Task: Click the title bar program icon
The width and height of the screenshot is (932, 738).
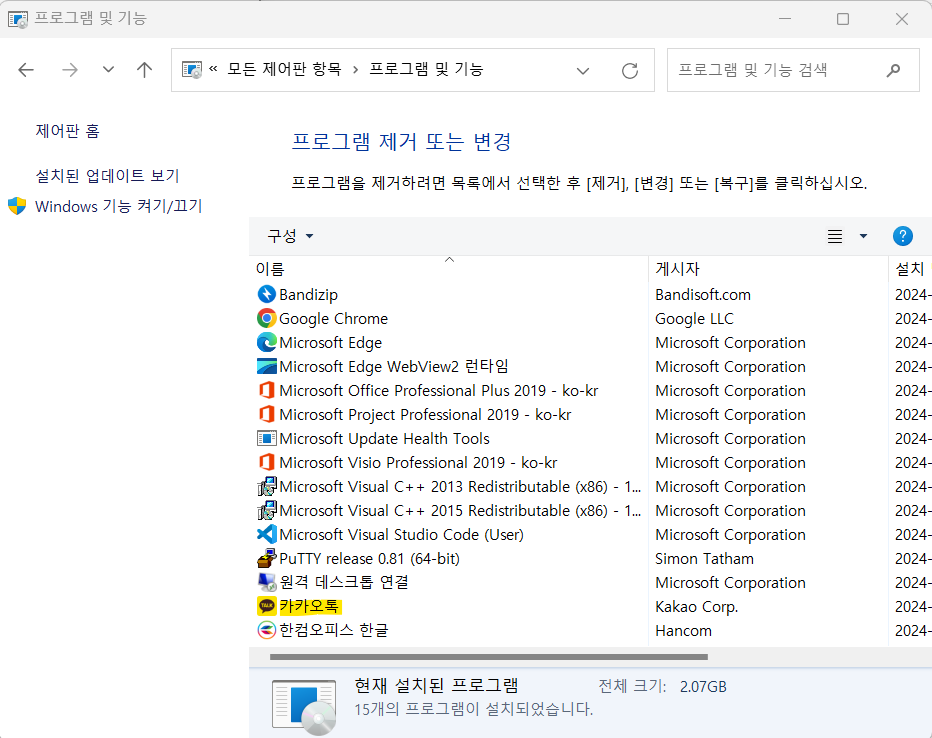Action: pyautogui.click(x=18, y=19)
